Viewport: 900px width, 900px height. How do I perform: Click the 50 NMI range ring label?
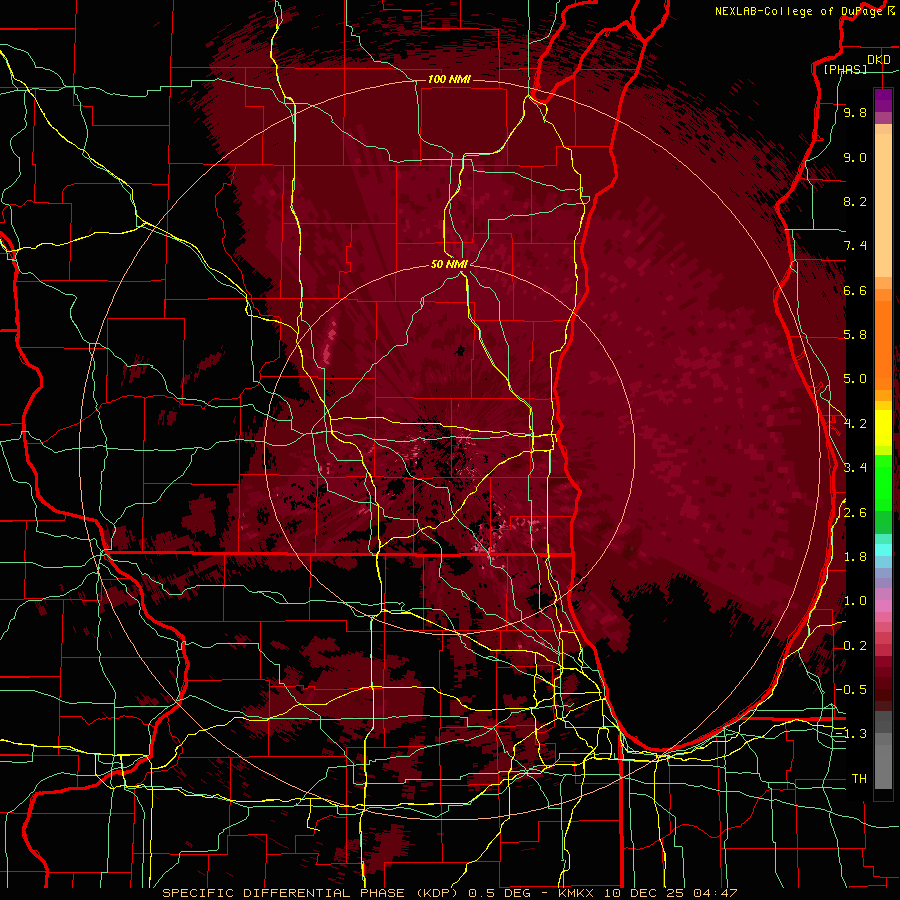pos(449,264)
